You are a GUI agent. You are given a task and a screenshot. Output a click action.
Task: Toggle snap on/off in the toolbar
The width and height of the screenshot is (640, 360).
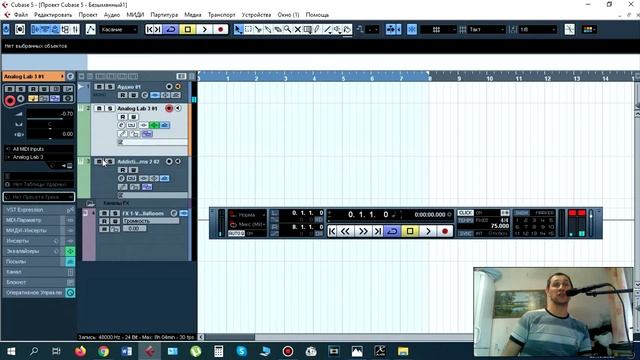coord(412,29)
